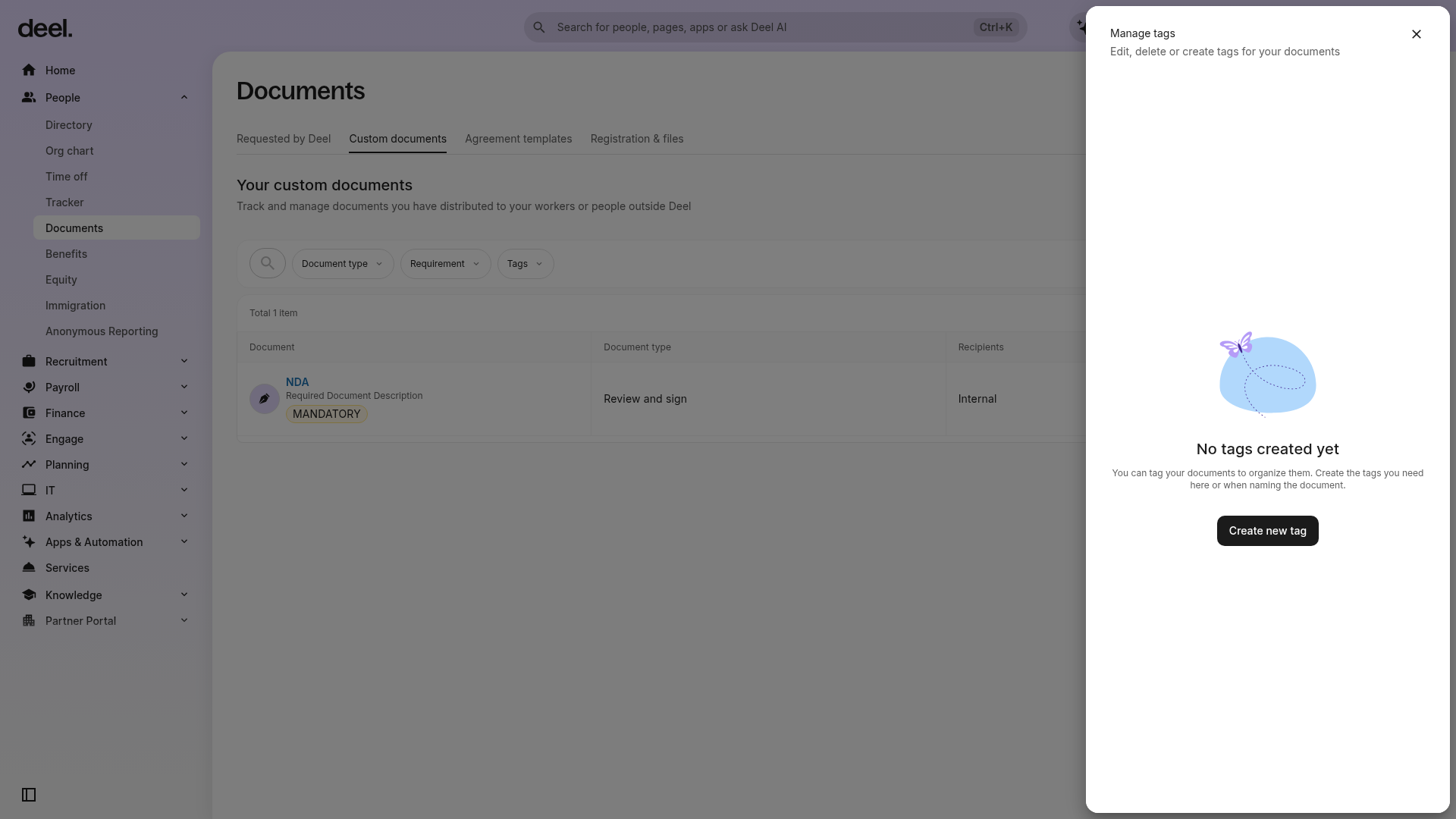Close the Manage tags panel

coord(1417,34)
